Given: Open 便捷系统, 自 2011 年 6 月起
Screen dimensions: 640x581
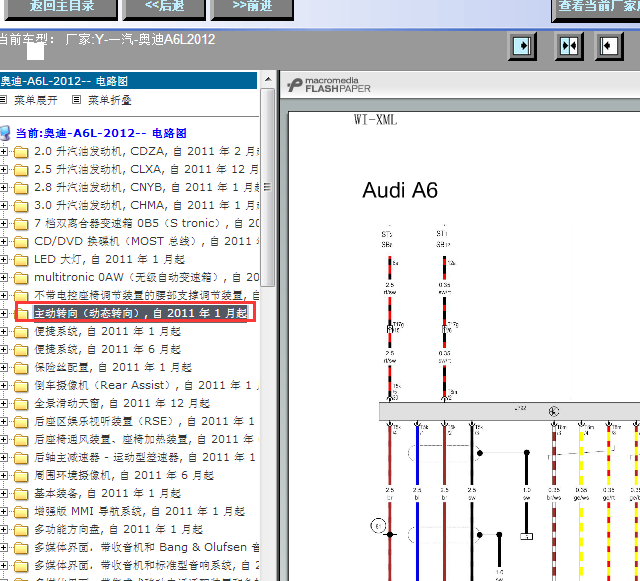Looking at the screenshot, I should click(x=107, y=349).
